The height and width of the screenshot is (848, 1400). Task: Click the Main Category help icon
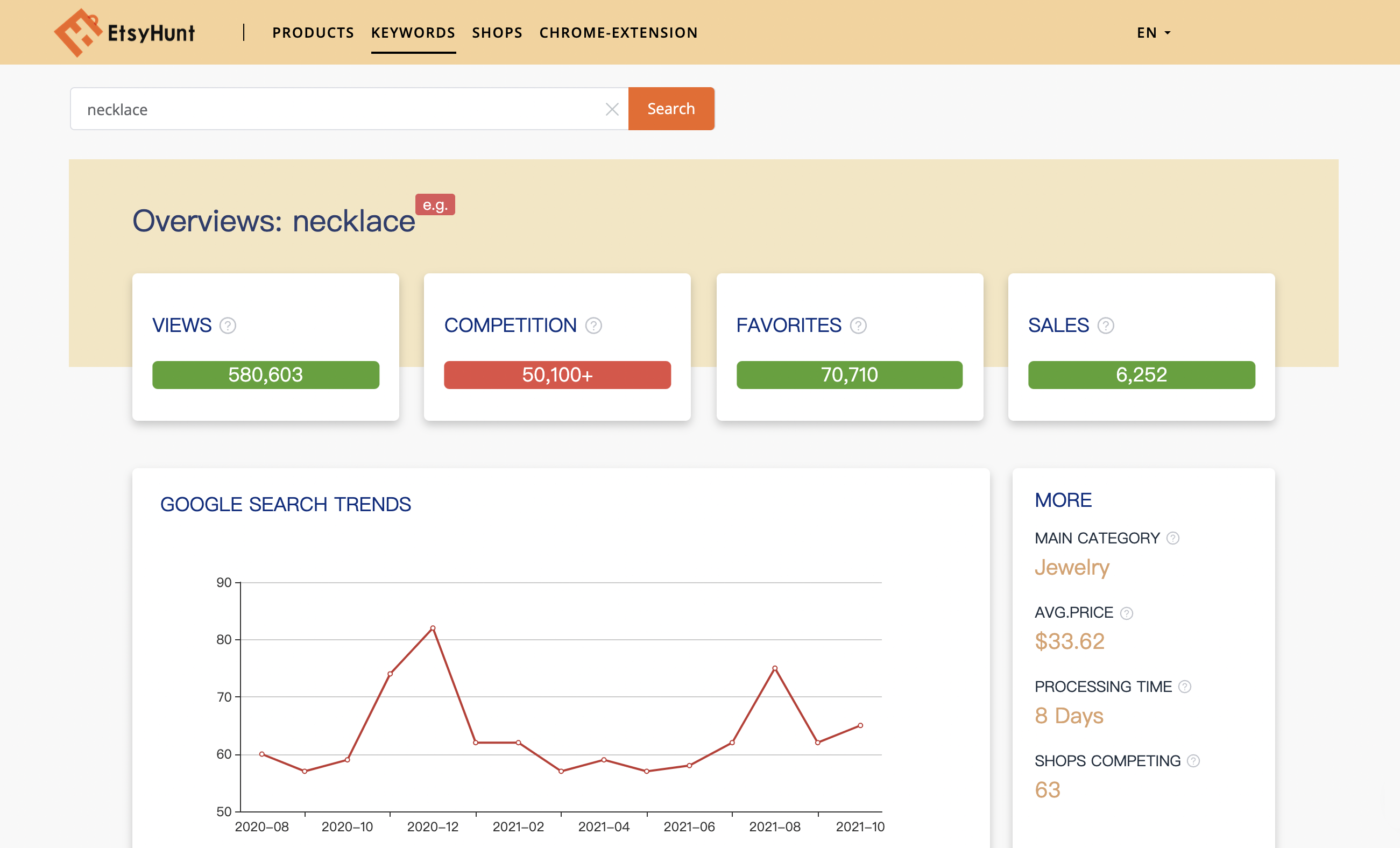click(x=1172, y=538)
